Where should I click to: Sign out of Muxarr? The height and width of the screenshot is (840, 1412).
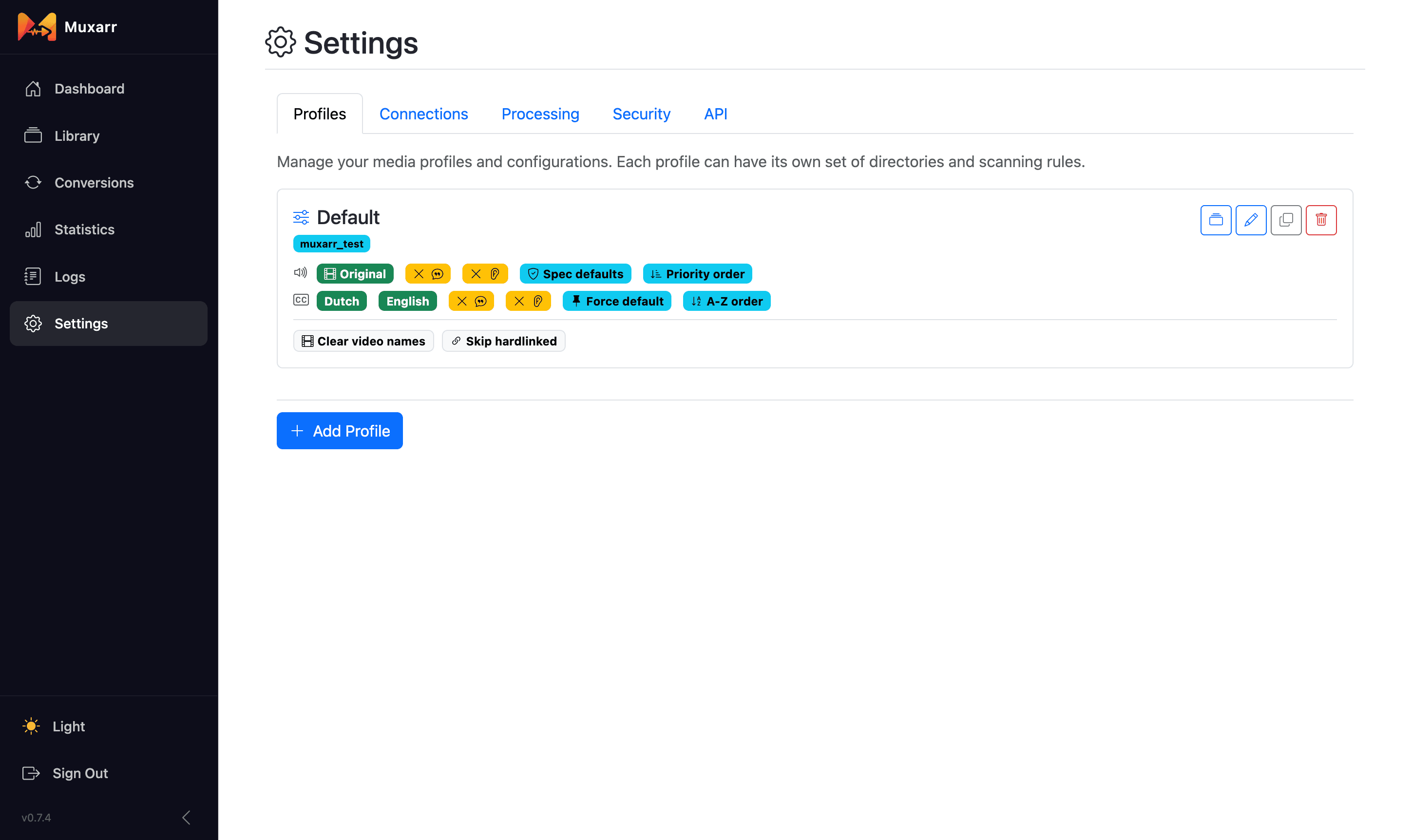[x=109, y=773]
